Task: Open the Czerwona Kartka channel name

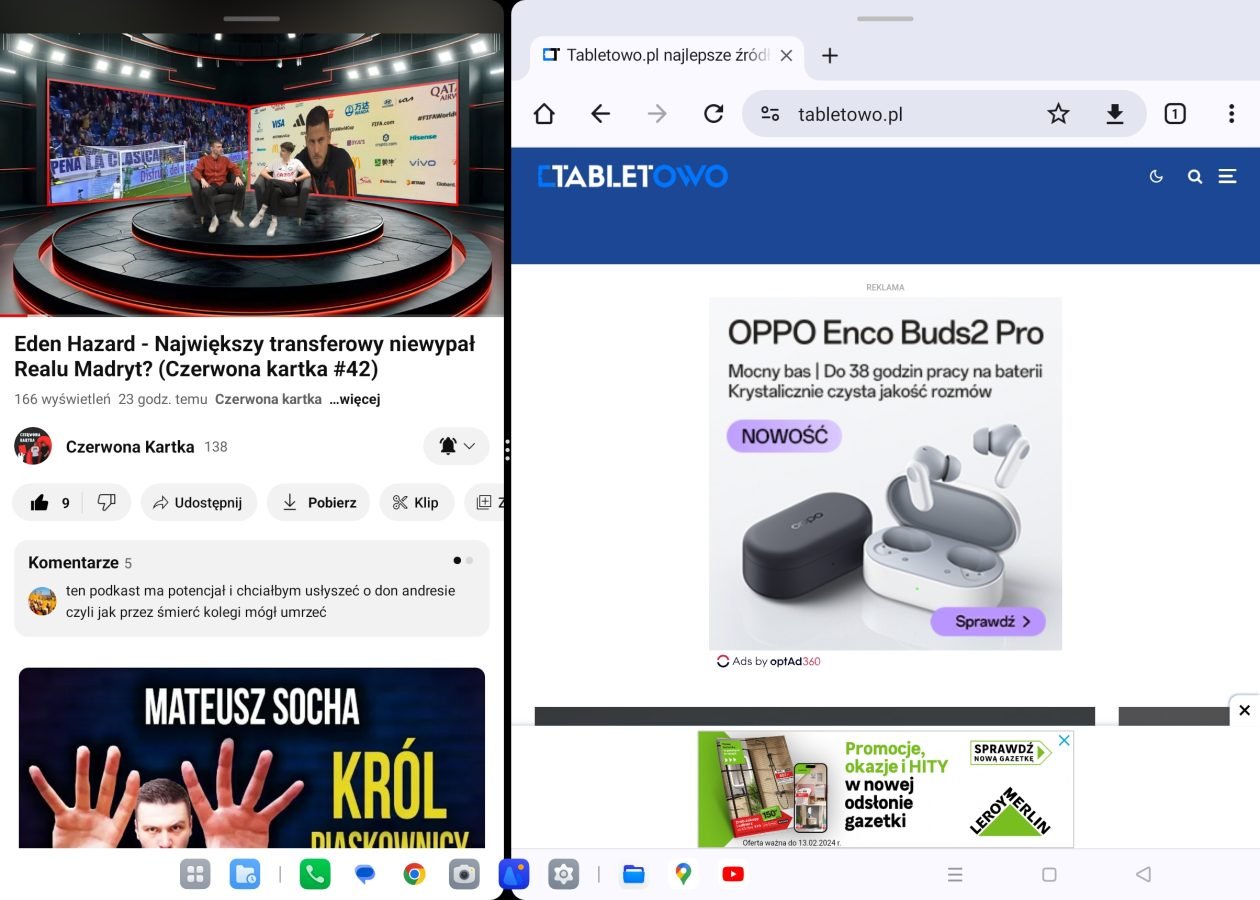Action: 130,447
